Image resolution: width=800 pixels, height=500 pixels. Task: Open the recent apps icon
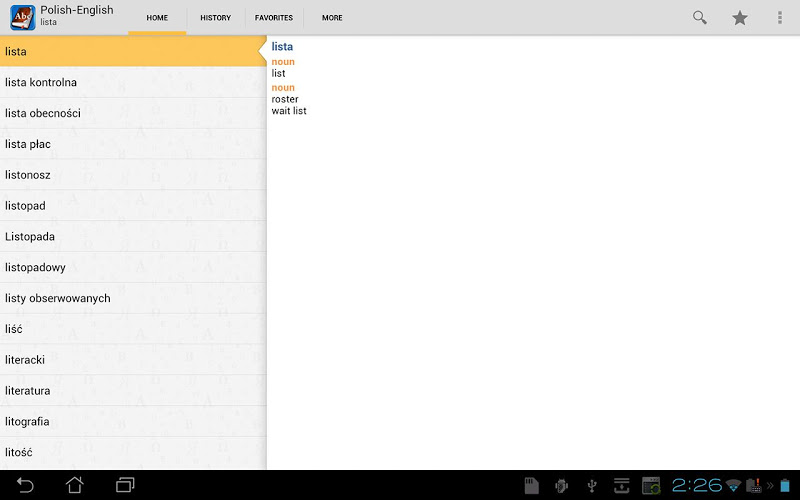click(x=125, y=485)
